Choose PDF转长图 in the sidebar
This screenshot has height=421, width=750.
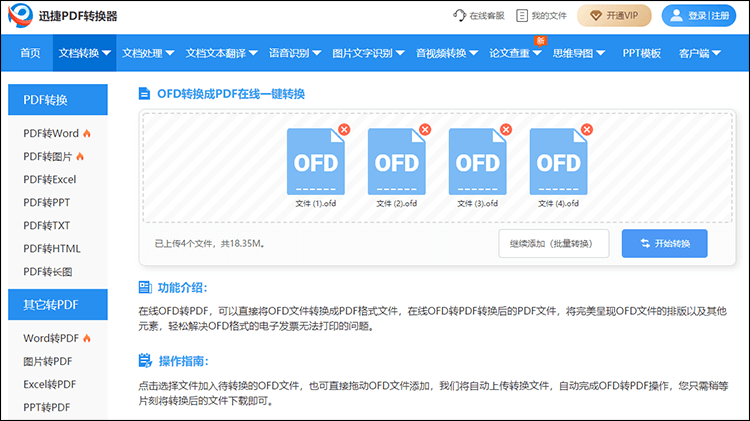tap(47, 272)
